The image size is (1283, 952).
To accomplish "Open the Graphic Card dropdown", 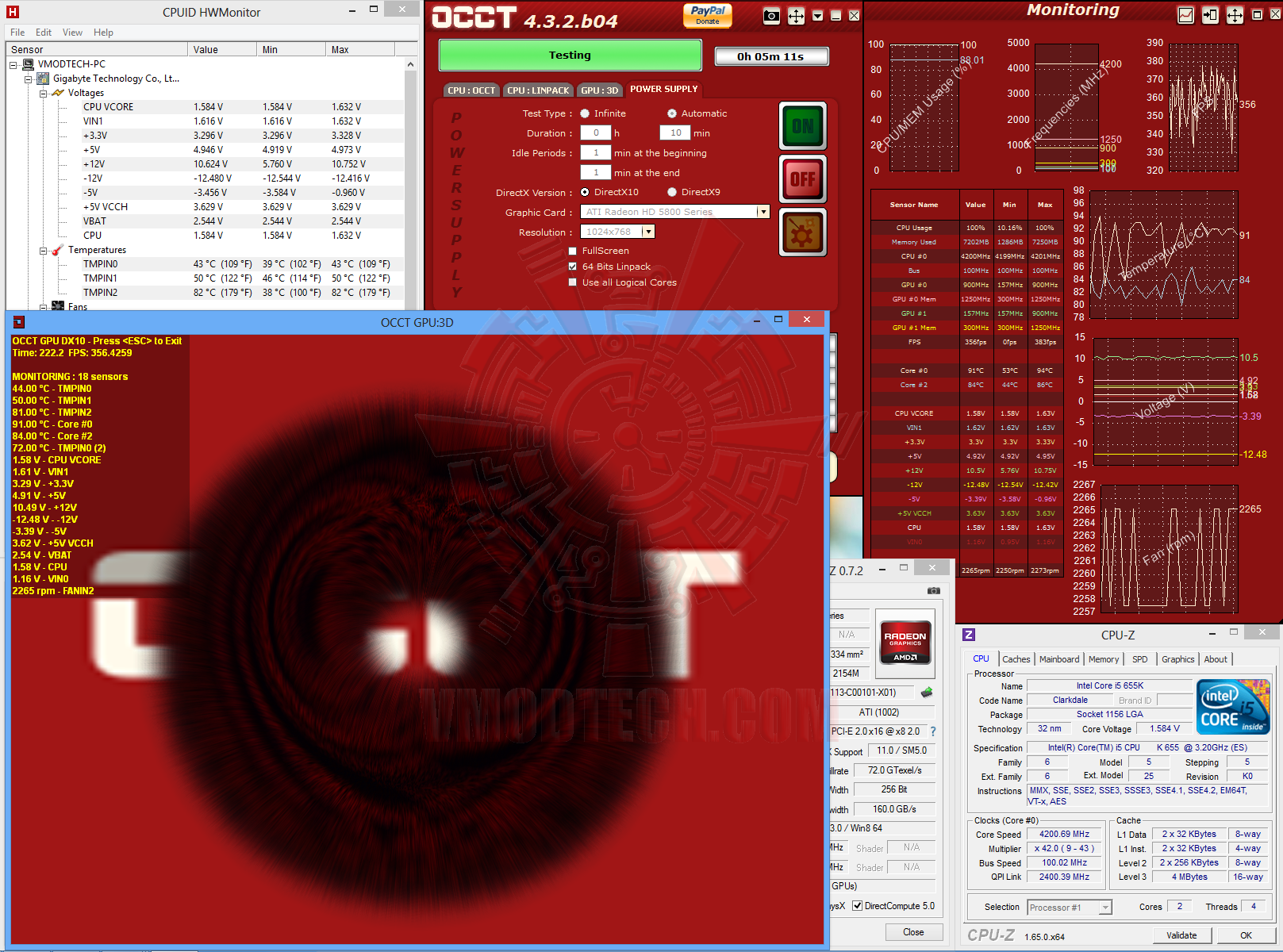I will (x=763, y=212).
